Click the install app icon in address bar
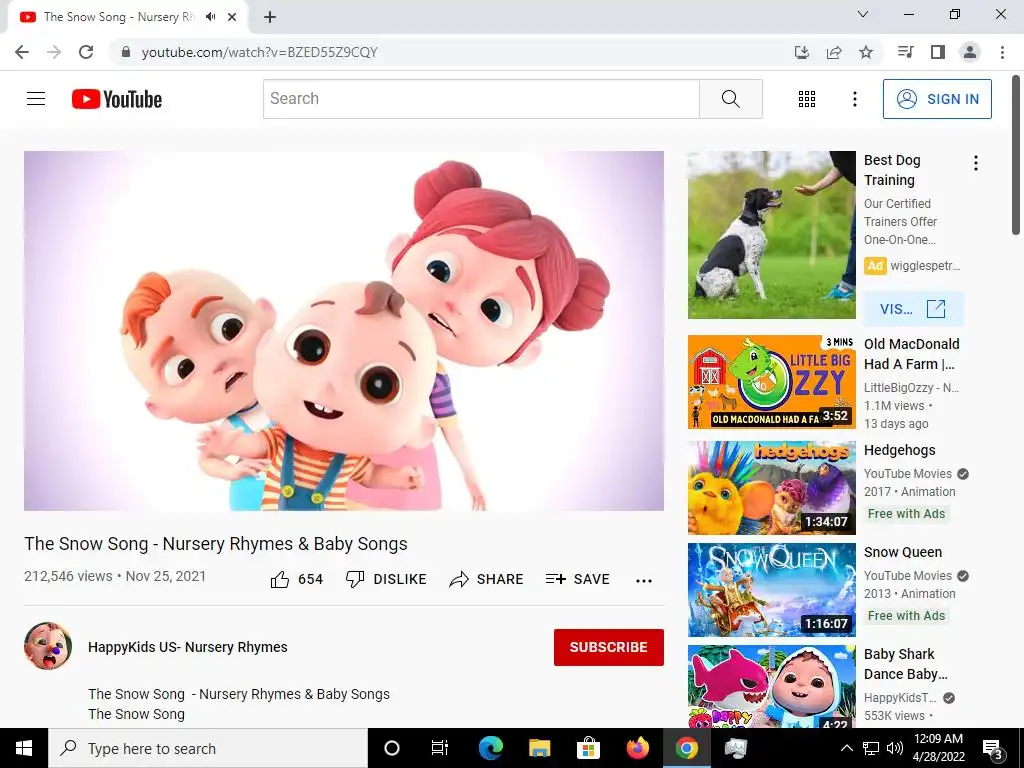The height and width of the screenshot is (768, 1024). click(x=801, y=52)
